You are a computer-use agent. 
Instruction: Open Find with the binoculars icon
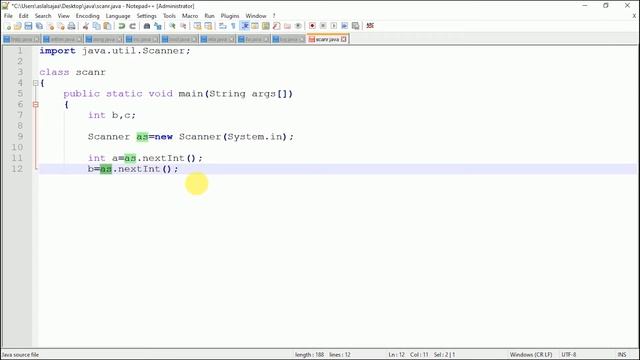click(x=147, y=26)
